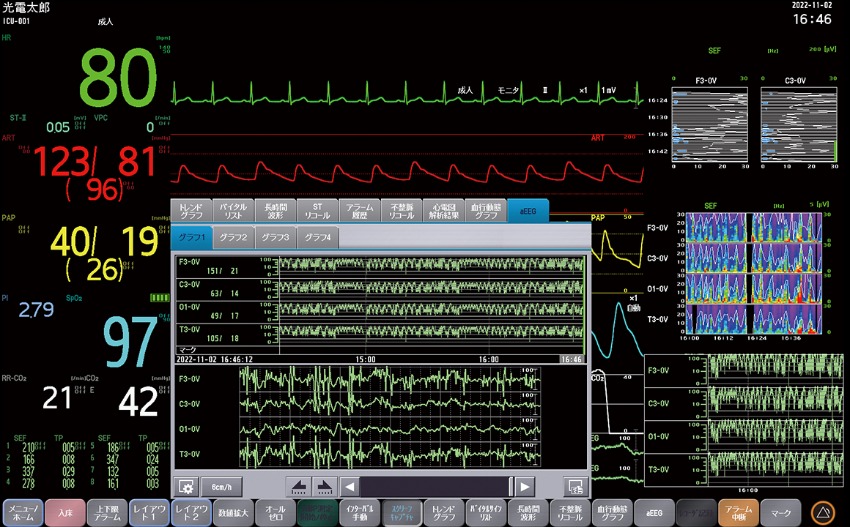Switch to レイアウト2 layout

(x=191, y=512)
